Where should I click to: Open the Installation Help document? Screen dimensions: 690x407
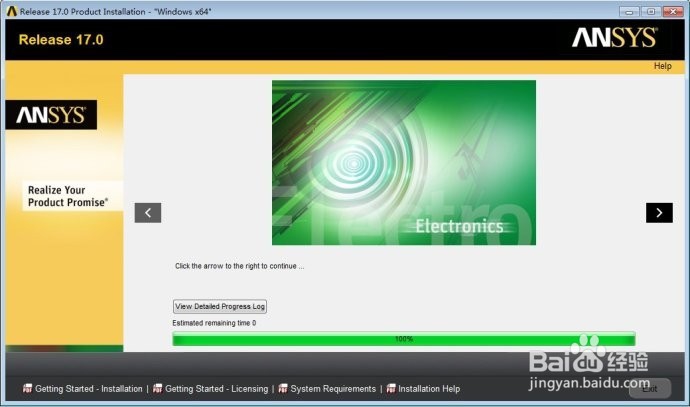[429, 389]
